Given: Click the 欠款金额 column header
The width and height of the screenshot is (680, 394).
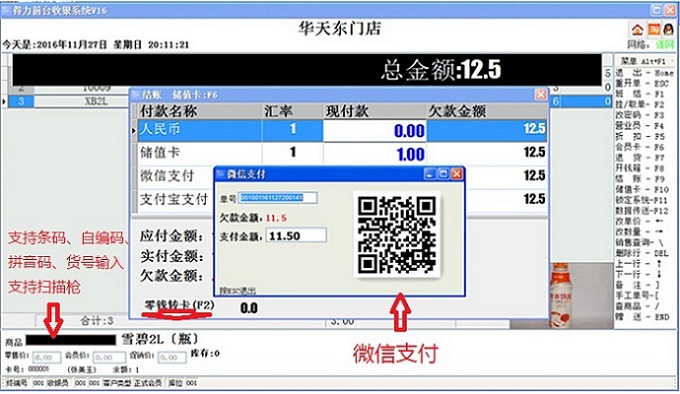Looking at the screenshot, I should [487, 111].
